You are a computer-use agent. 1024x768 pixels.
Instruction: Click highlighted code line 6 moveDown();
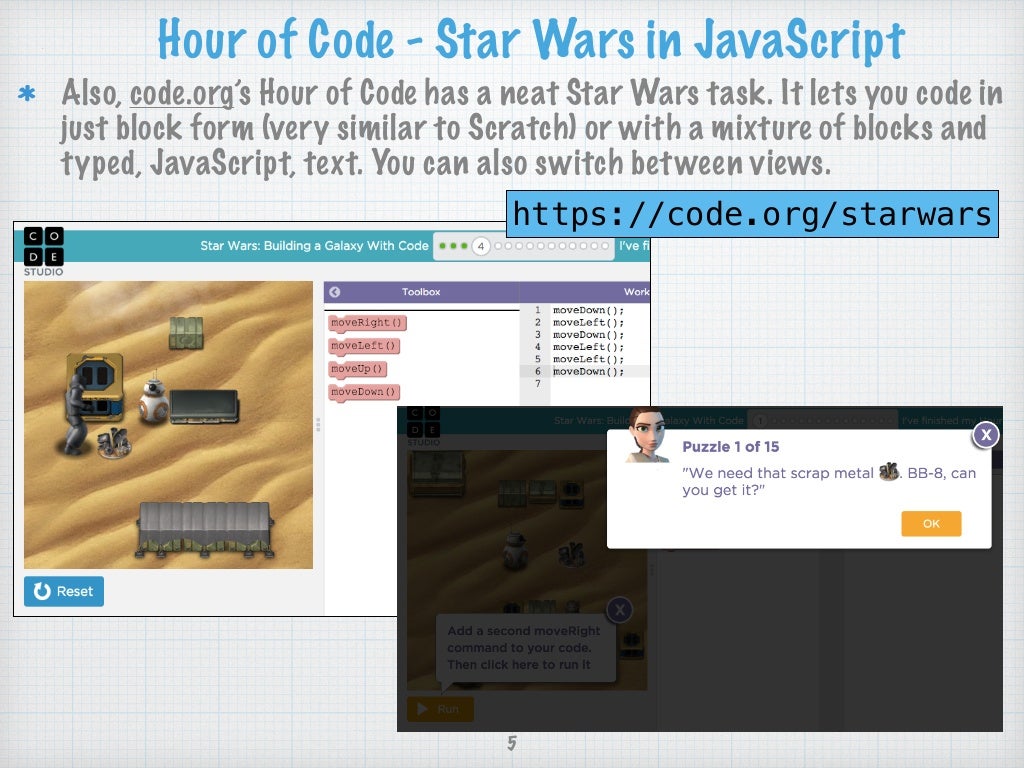coord(588,372)
